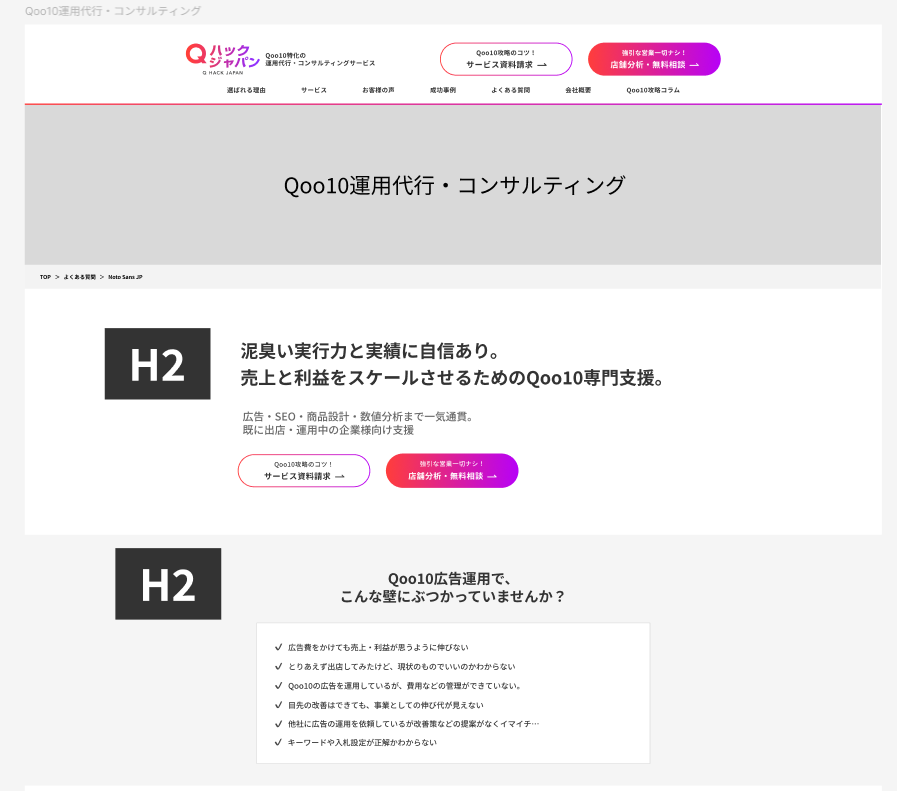Click checkmark beside キーワードや入札設定 item
The image size is (897, 791).
[x=278, y=742]
